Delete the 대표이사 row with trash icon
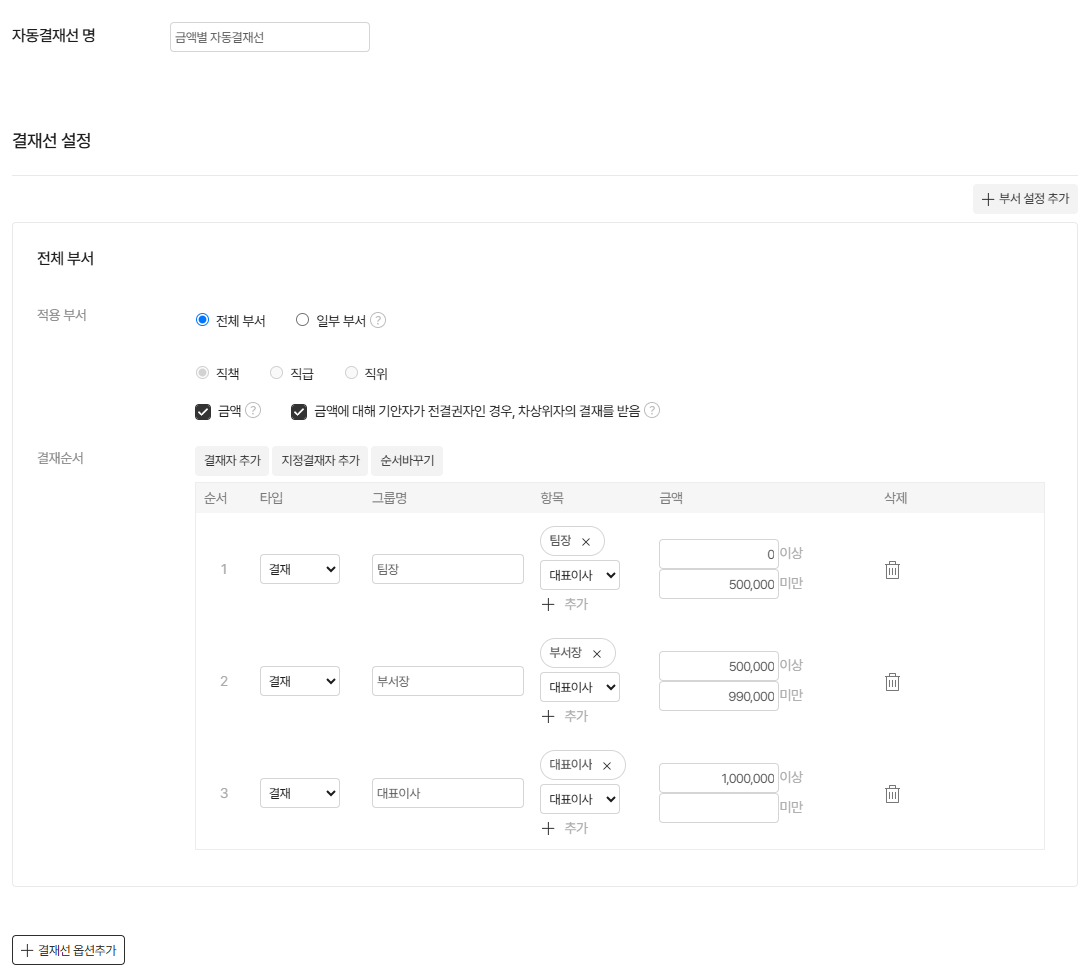Viewport: 1091px width, 976px height. pos(893,794)
